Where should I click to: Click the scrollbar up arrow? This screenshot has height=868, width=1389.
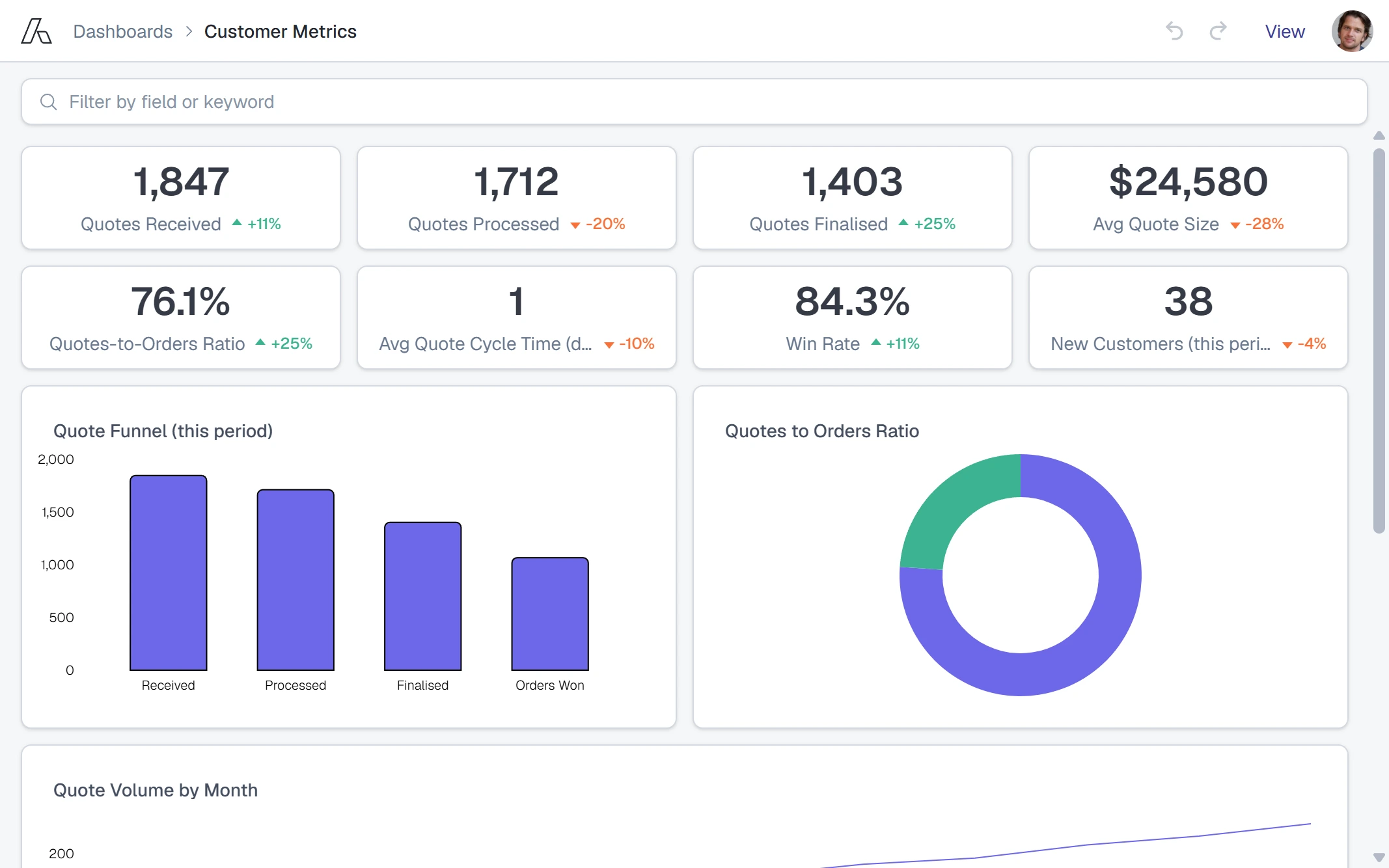pyautogui.click(x=1379, y=135)
